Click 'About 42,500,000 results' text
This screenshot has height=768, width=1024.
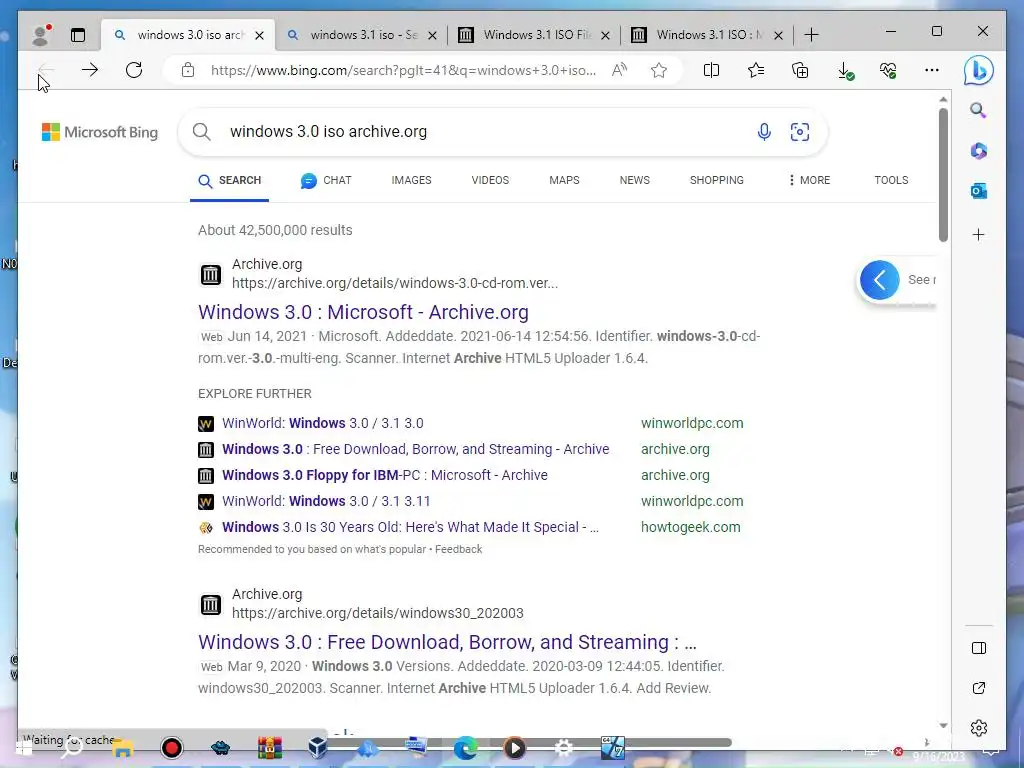(275, 230)
